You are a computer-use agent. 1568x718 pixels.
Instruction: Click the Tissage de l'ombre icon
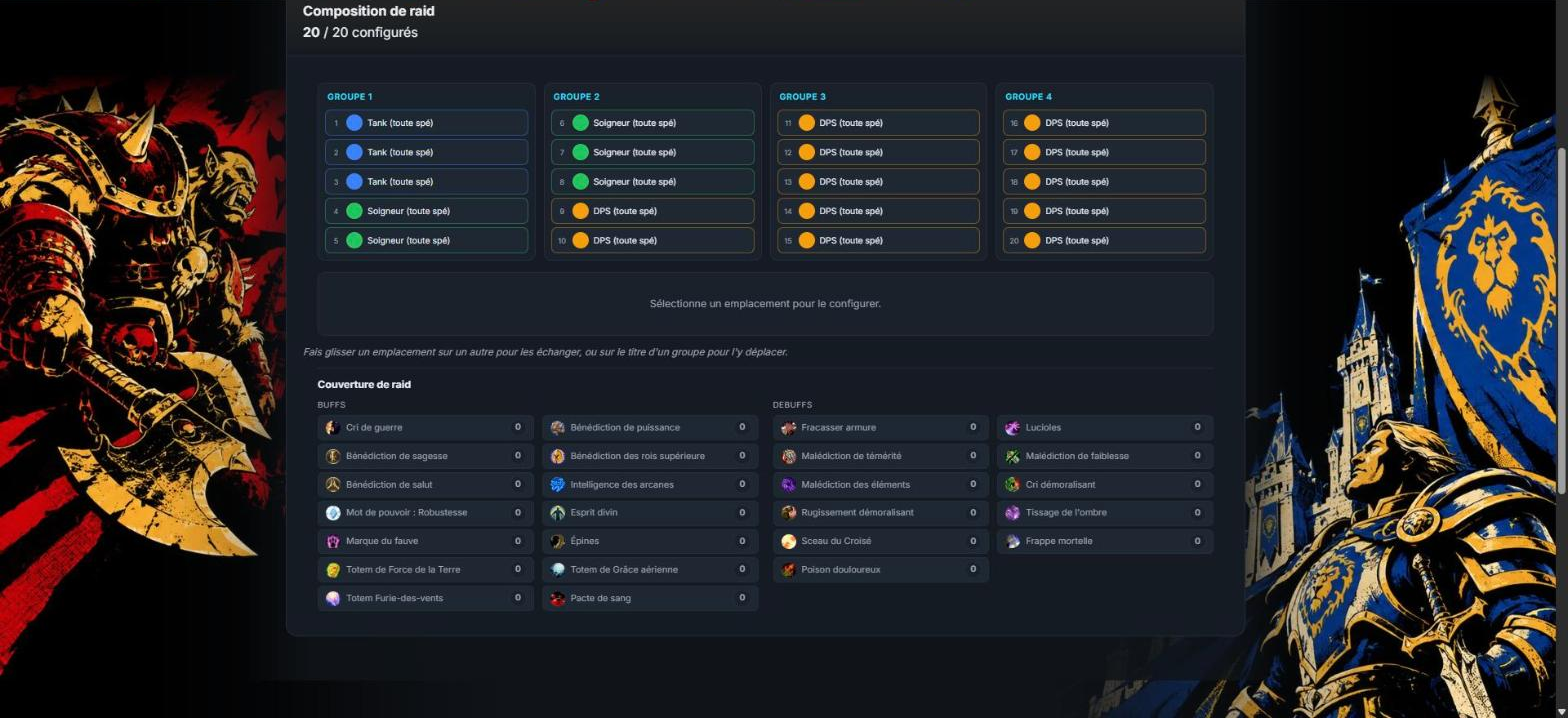pos(1013,513)
